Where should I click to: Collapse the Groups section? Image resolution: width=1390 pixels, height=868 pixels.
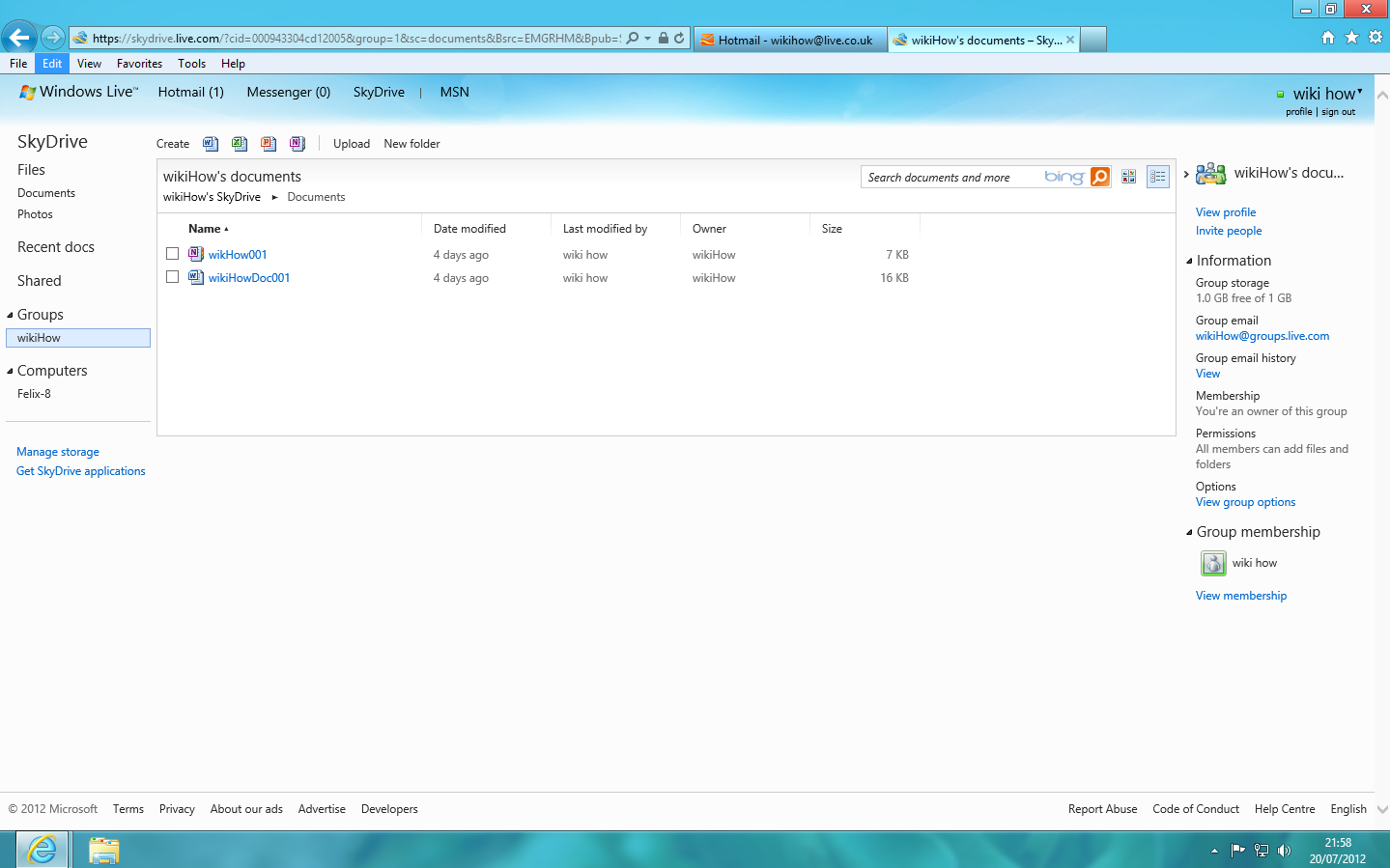pos(10,315)
